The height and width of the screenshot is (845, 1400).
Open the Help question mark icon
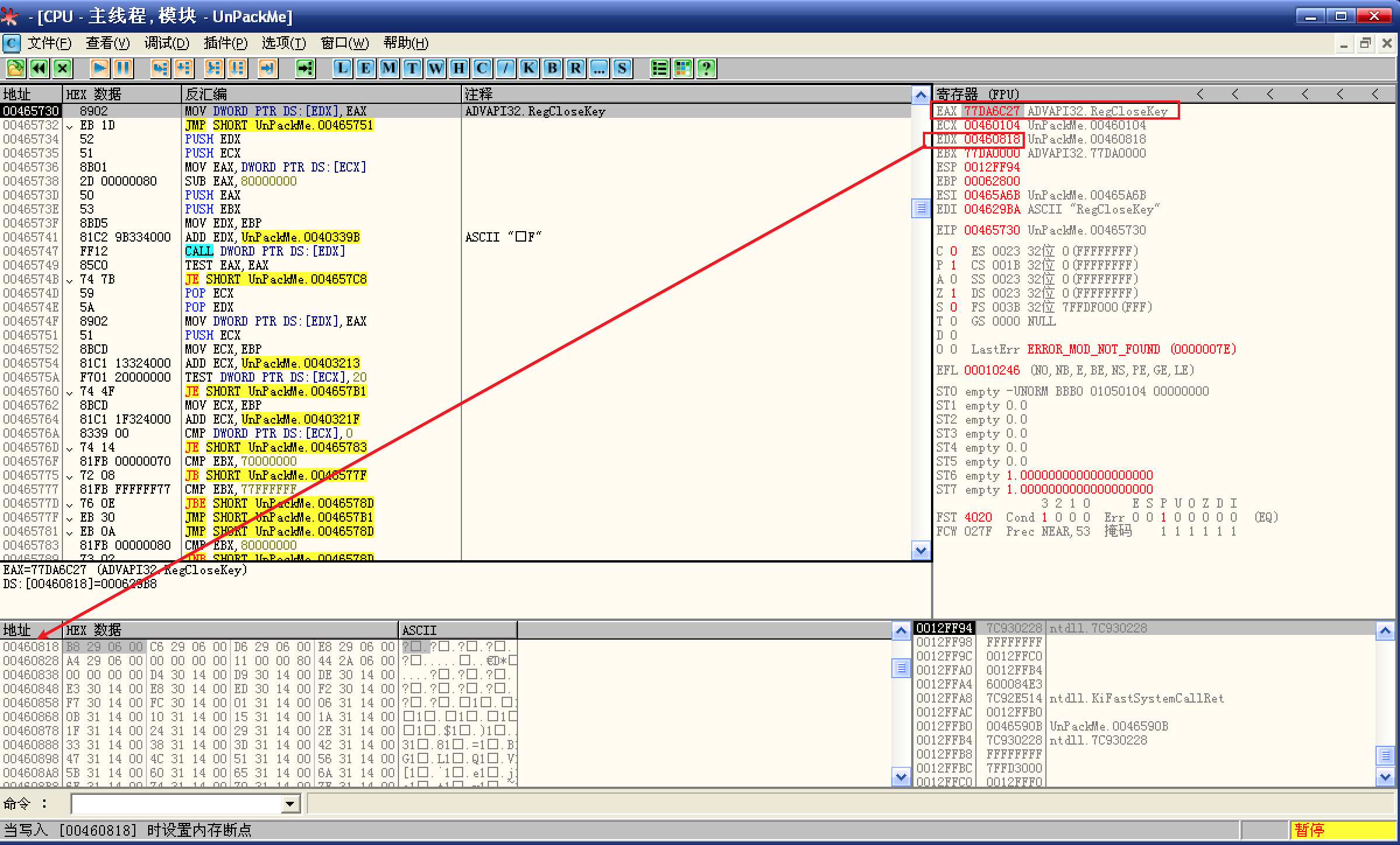[706, 68]
